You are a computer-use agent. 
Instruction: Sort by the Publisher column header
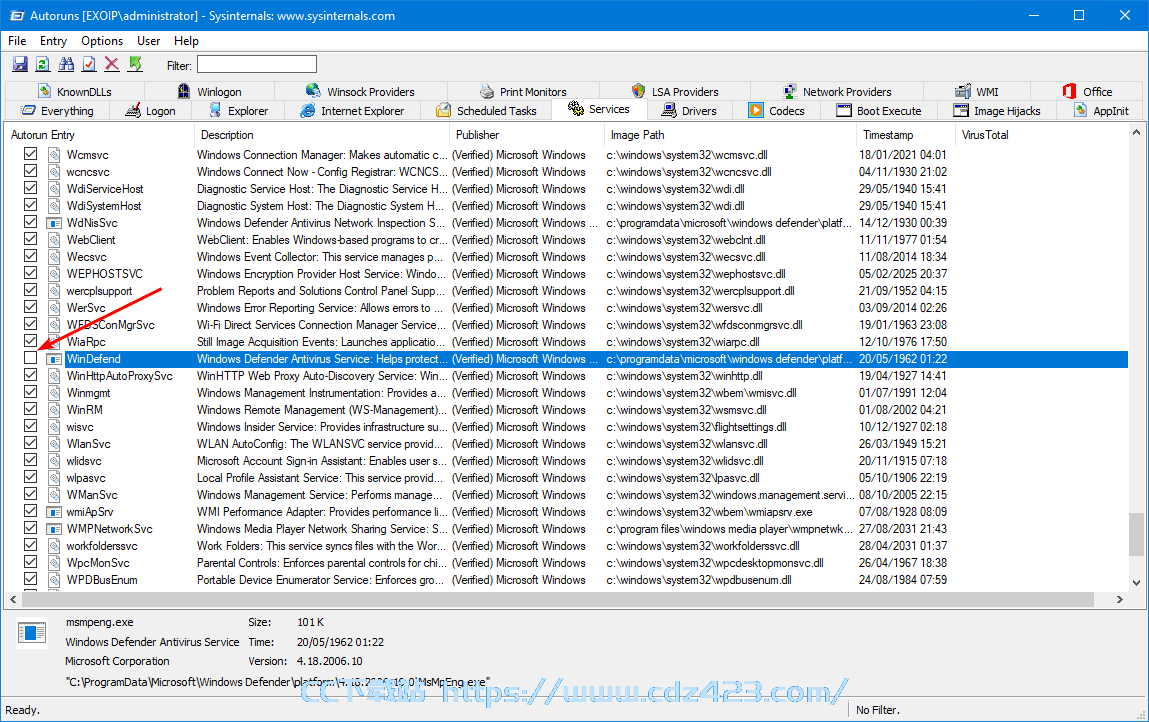coord(527,135)
